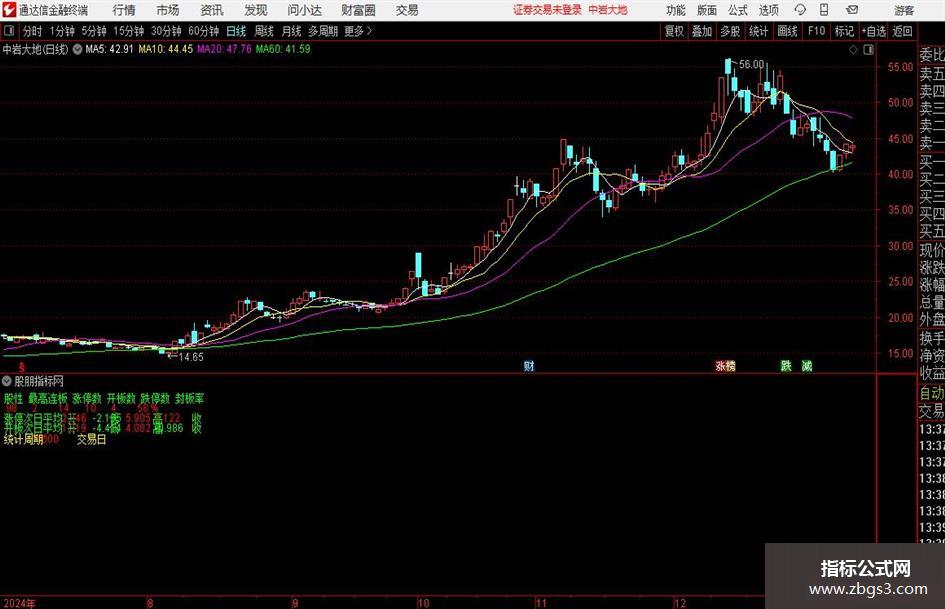
Task: Switch to 周线 weekly chart tab
Action: 264,31
